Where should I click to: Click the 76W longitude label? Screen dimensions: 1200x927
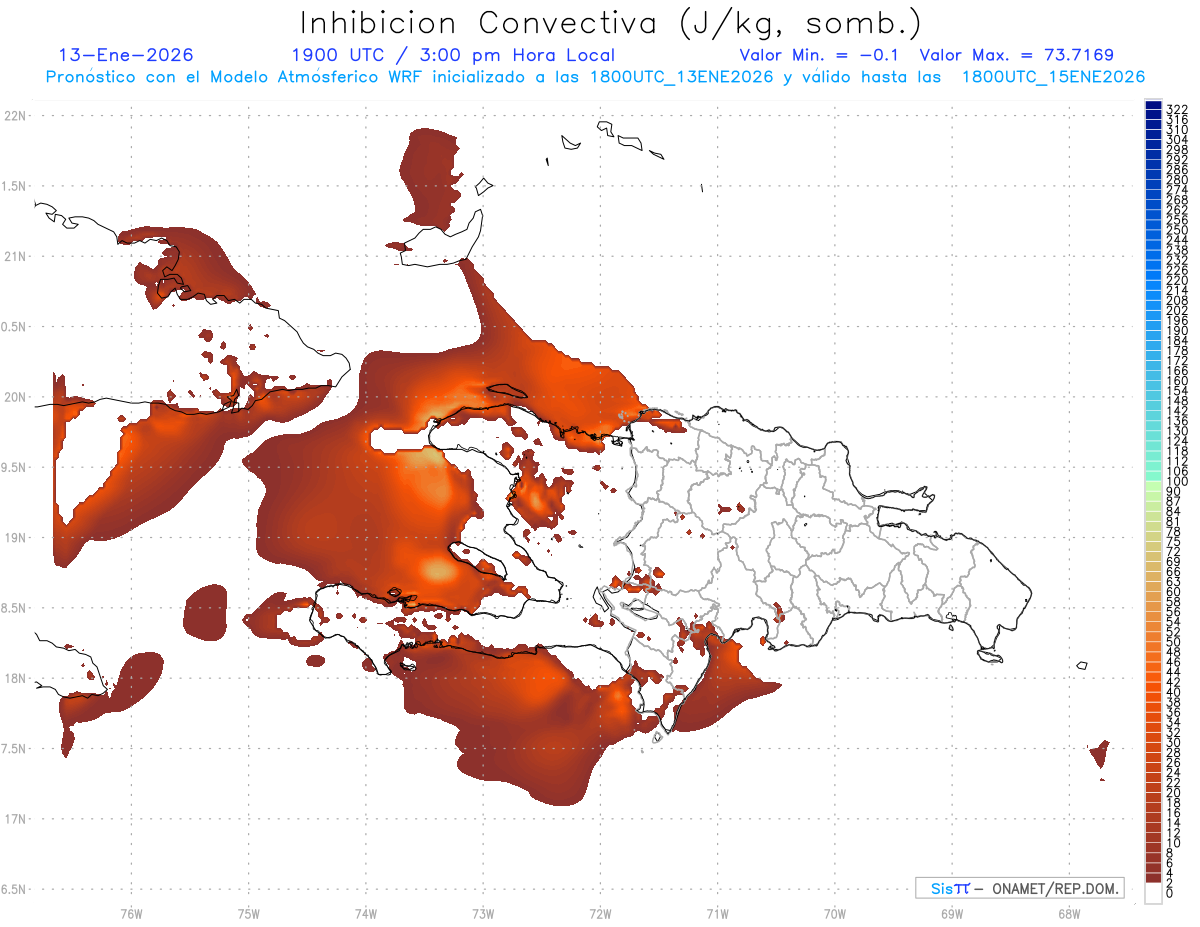[131, 913]
